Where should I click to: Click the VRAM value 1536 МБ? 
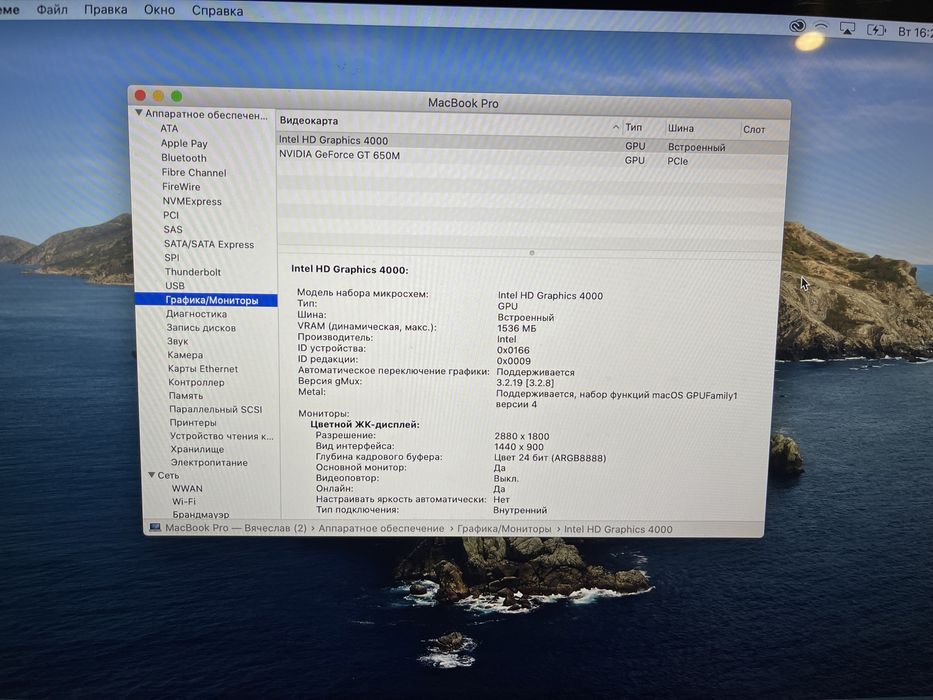pos(516,328)
